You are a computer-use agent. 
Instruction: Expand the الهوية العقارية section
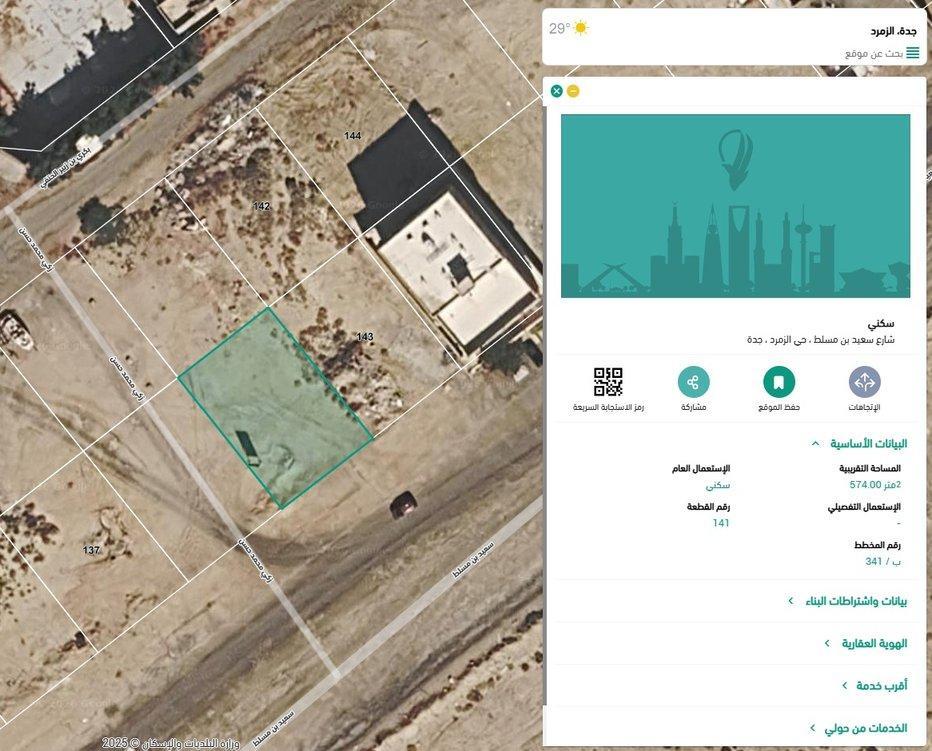(866, 643)
